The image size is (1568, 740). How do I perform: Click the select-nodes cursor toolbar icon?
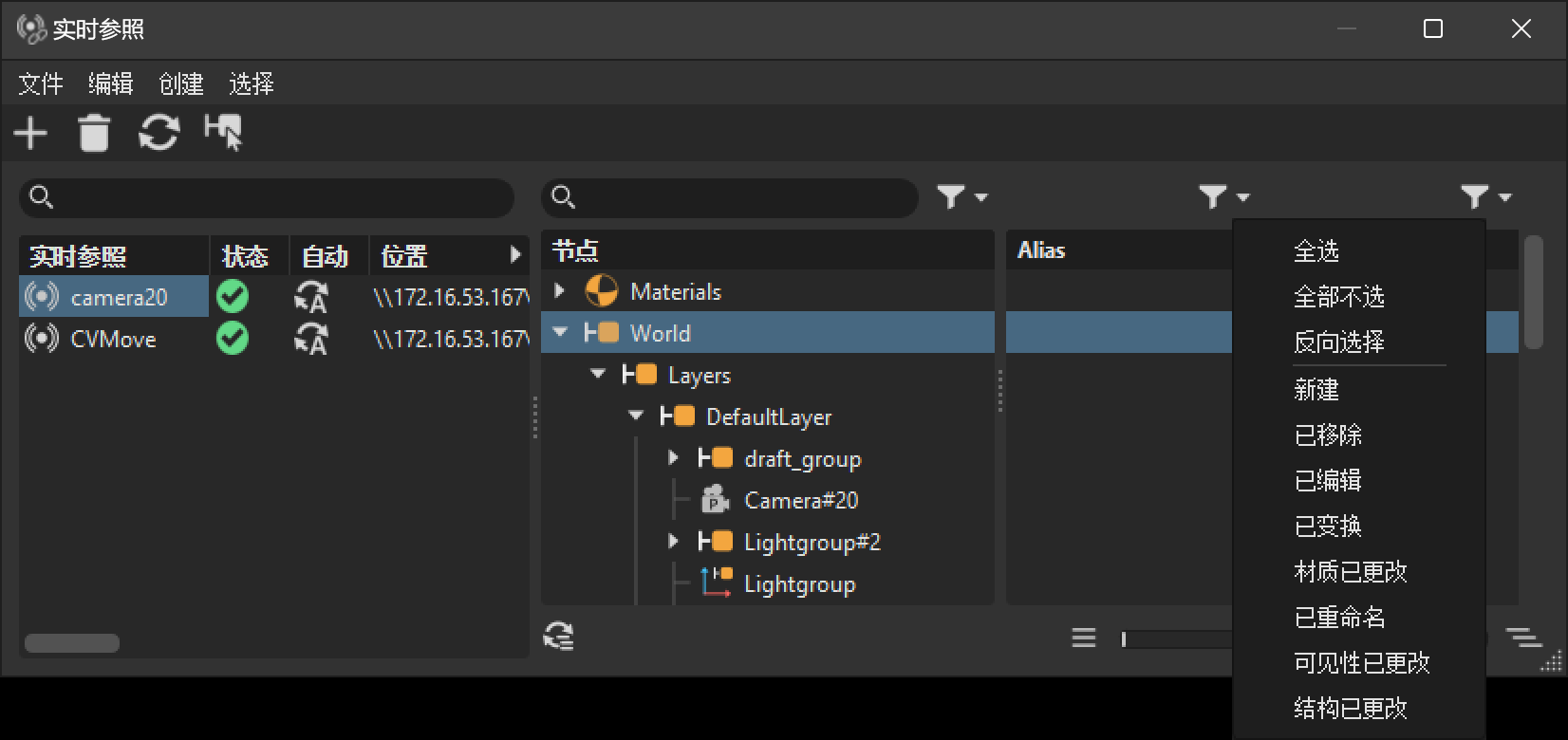coord(224,133)
